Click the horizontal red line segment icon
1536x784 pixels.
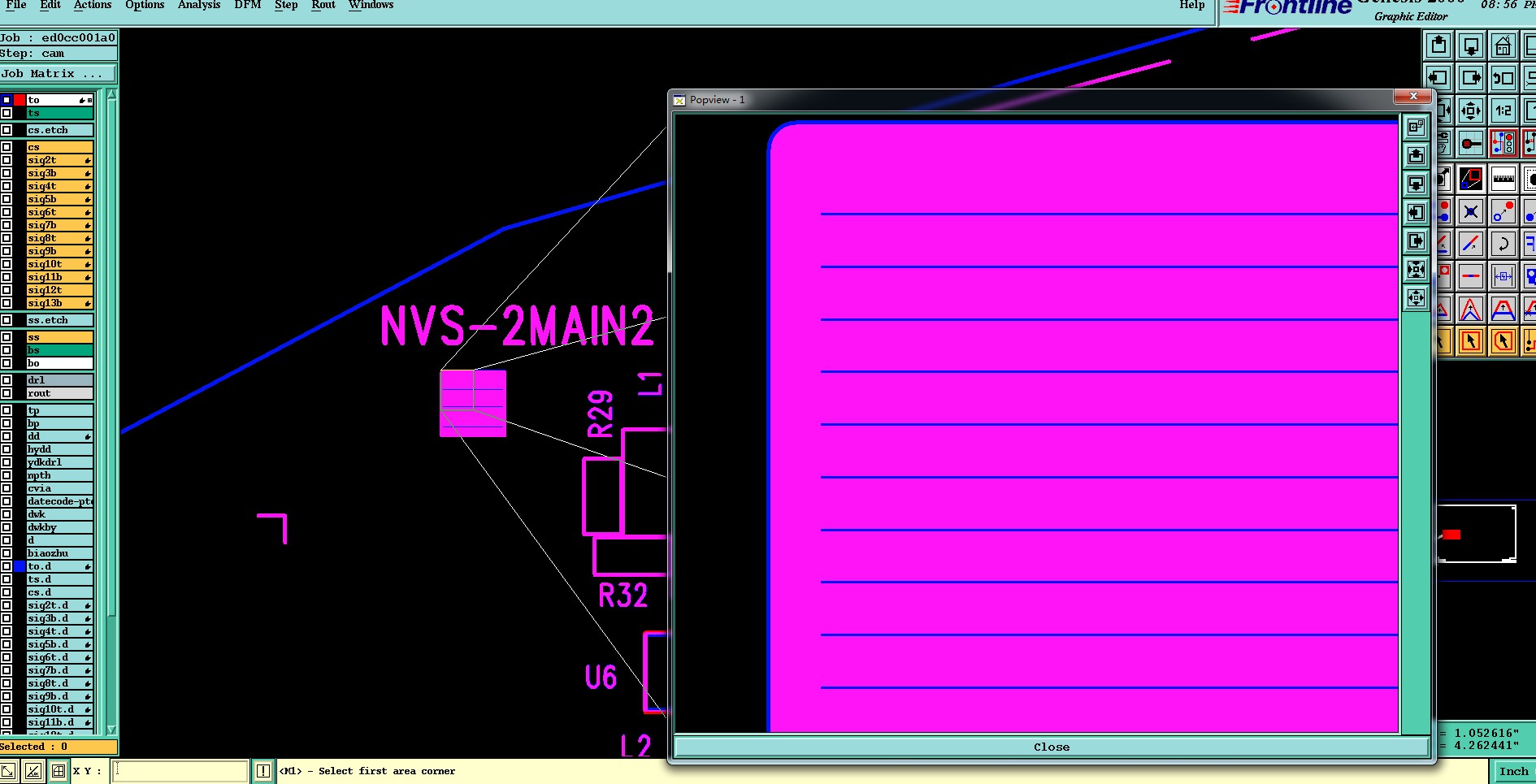coord(1471,276)
